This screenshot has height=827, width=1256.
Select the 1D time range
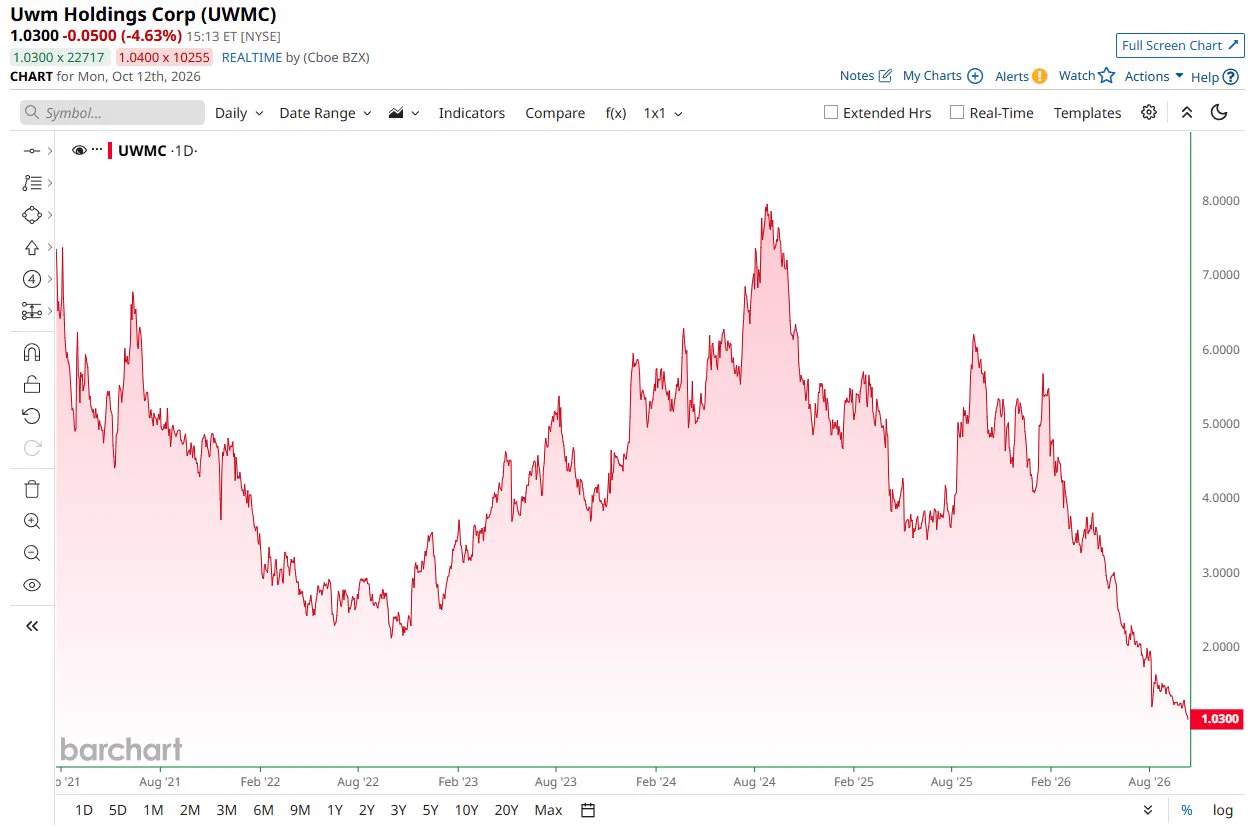pyautogui.click(x=84, y=810)
